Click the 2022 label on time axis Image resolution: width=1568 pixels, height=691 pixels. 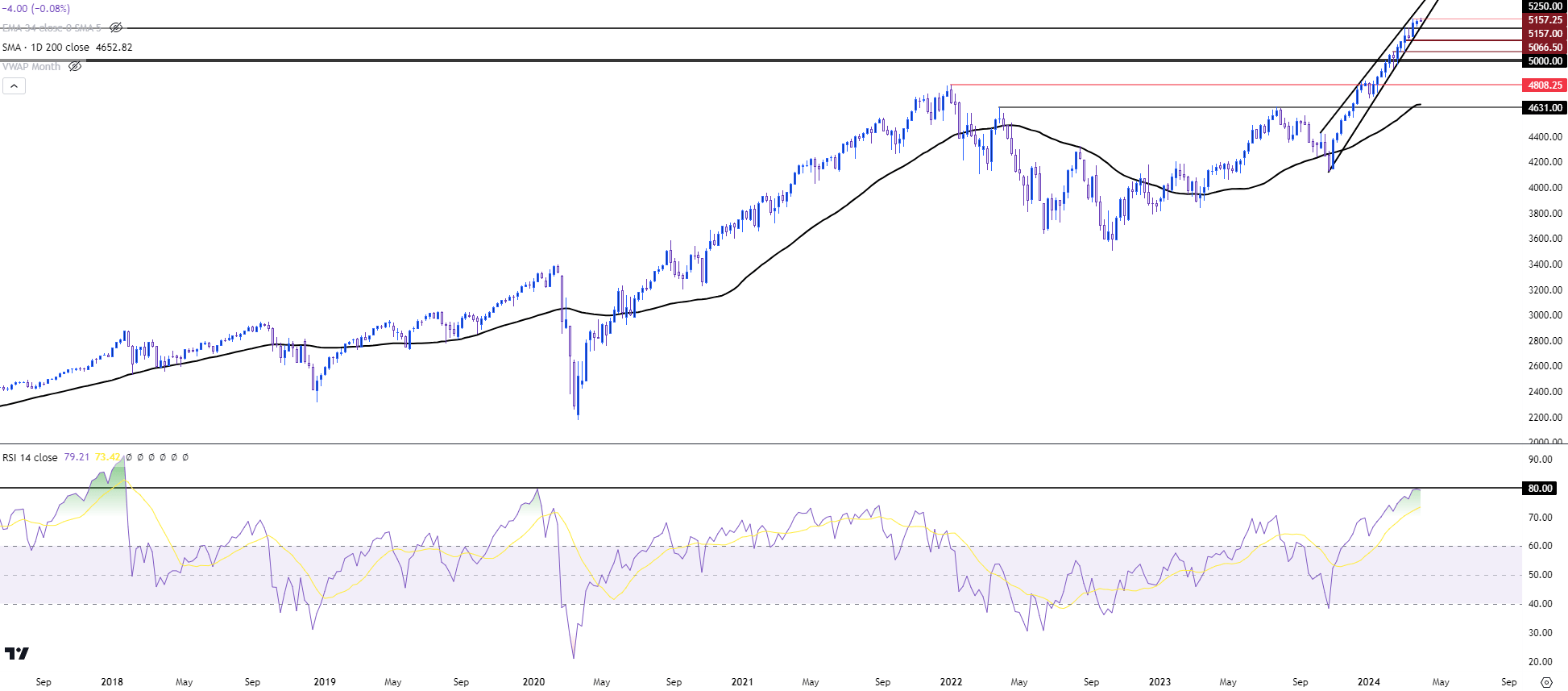[951, 682]
